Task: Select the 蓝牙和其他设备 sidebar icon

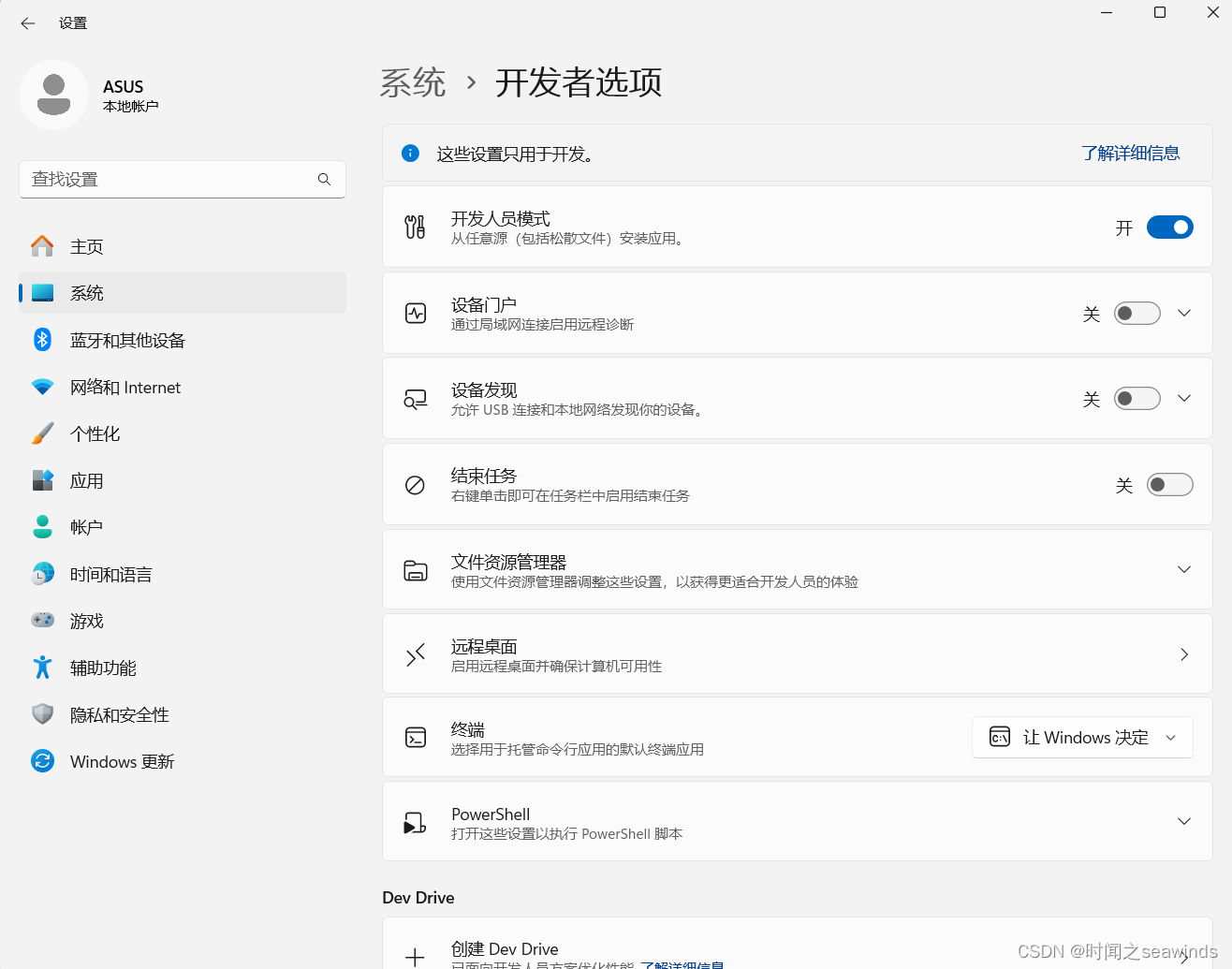Action: pos(42,340)
